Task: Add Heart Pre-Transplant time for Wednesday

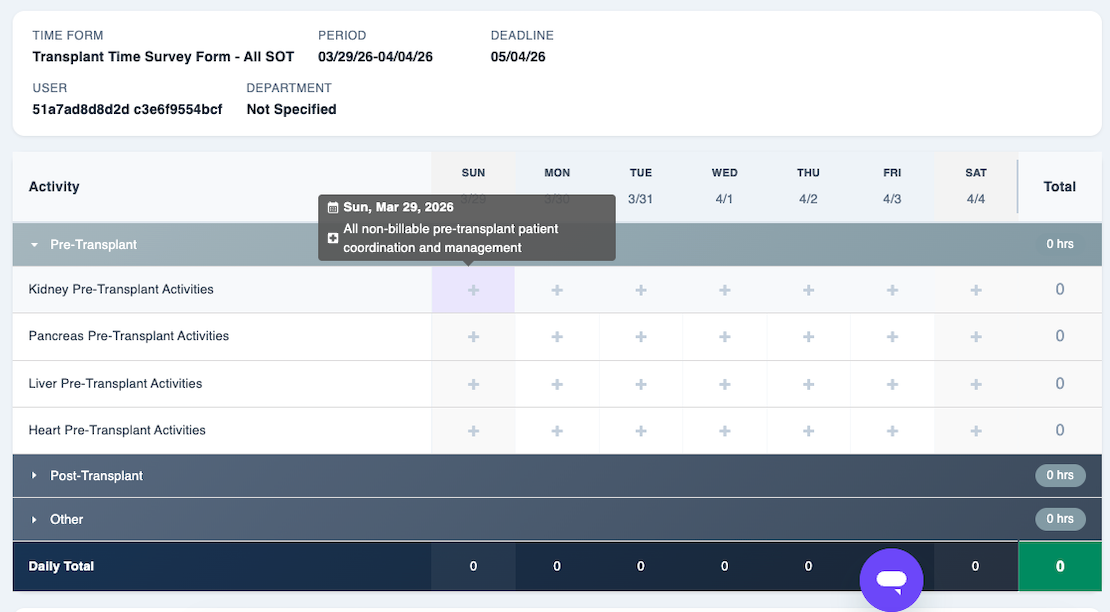Action: 724,431
